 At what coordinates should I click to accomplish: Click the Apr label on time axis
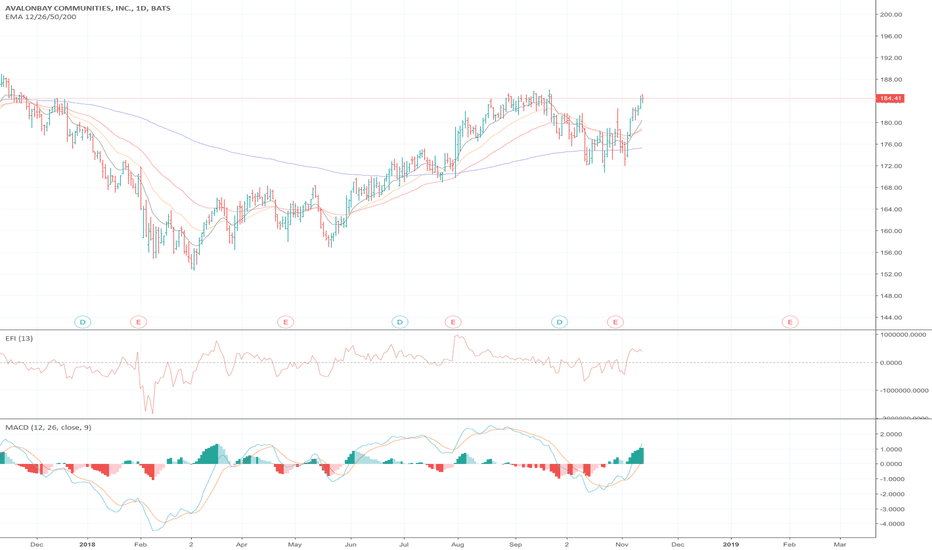(x=241, y=545)
